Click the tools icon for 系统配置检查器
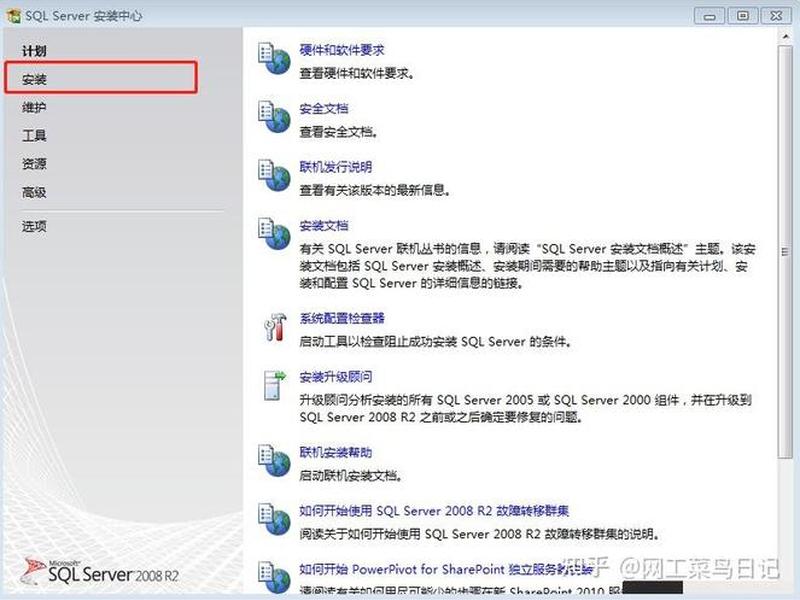800x600 pixels. click(275, 327)
